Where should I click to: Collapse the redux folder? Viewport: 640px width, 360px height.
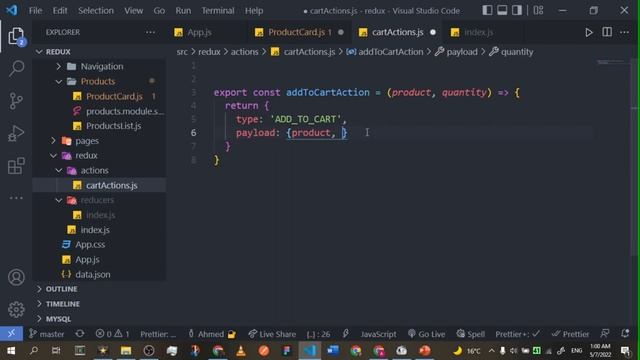86,156
